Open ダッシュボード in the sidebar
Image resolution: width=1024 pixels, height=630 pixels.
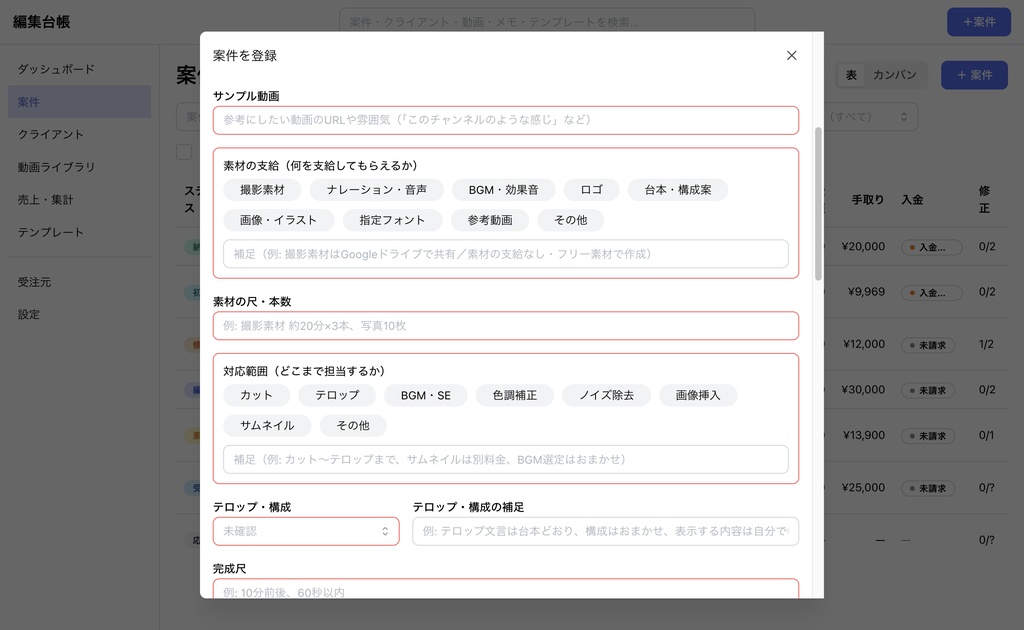tap(79, 69)
